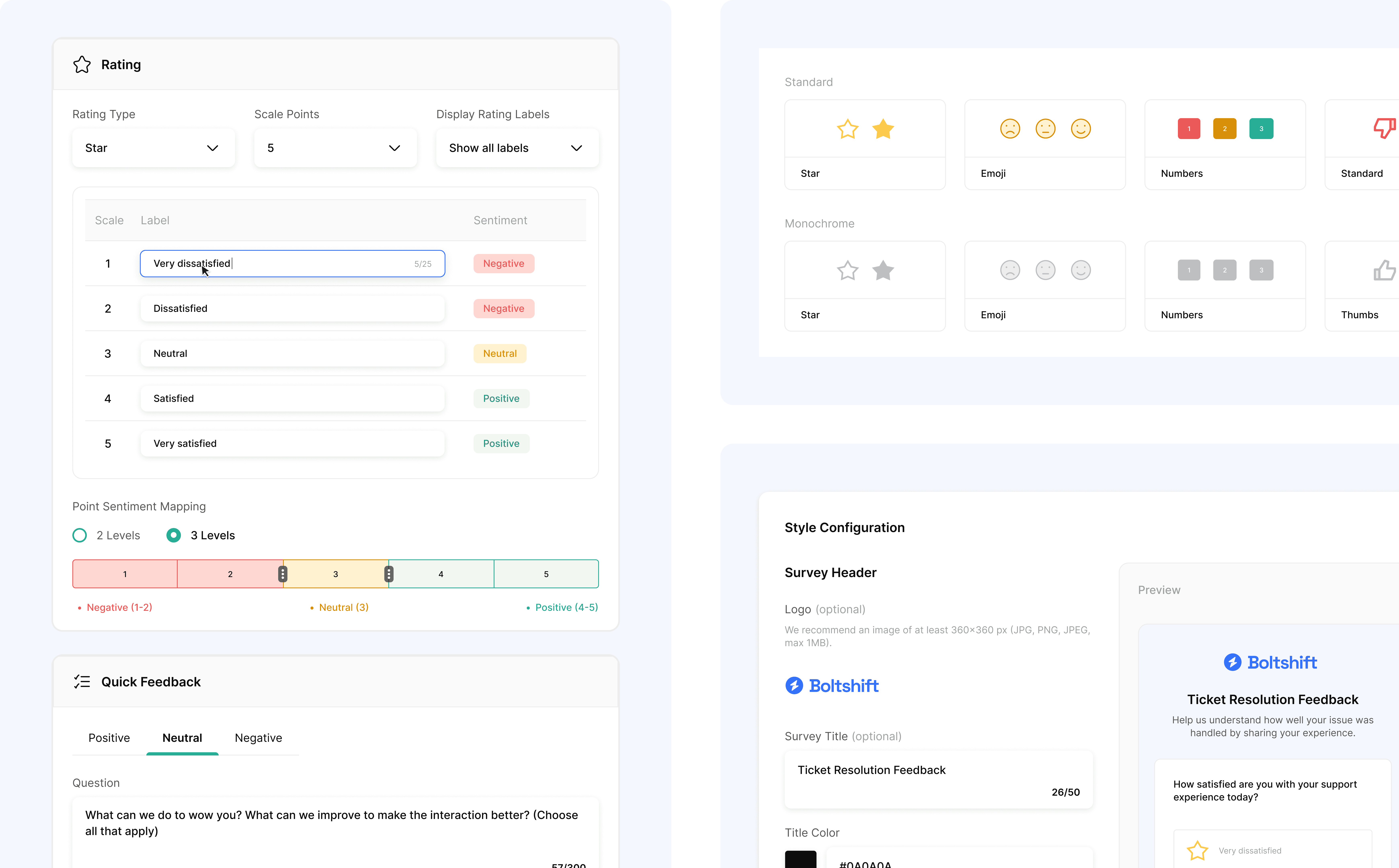Open the Display Rating Labels dropdown
The height and width of the screenshot is (868, 1399).
point(517,148)
